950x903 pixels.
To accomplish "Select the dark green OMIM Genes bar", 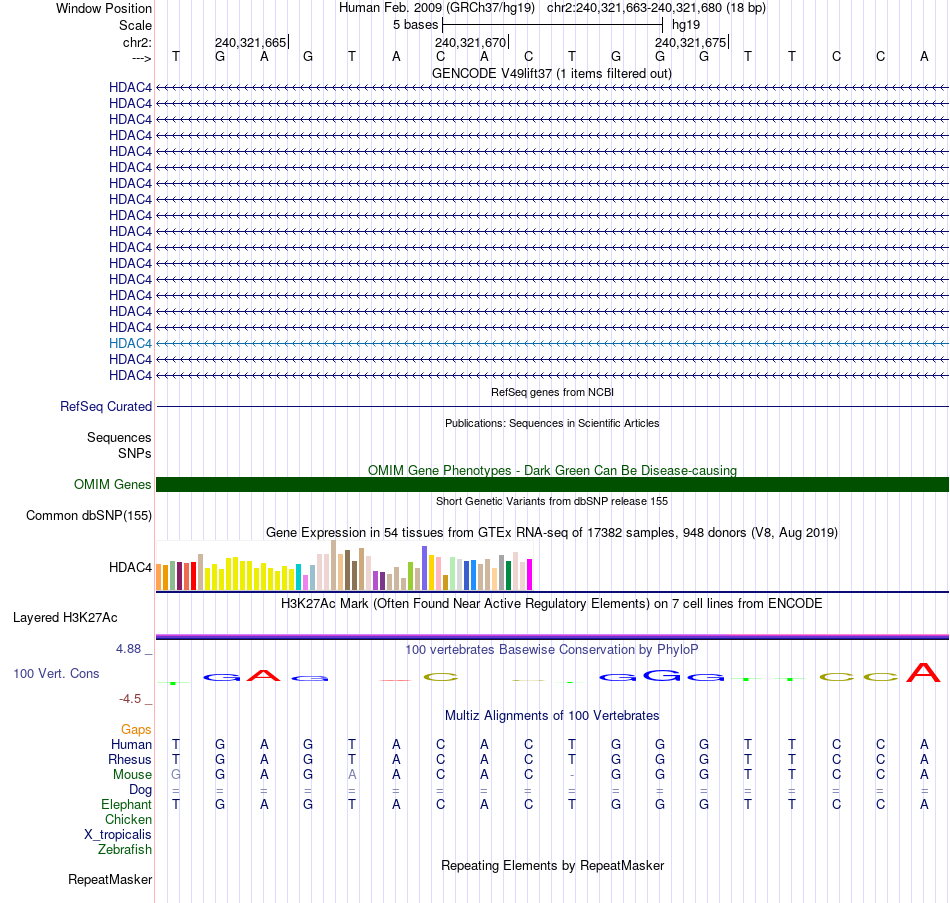I will (552, 484).
